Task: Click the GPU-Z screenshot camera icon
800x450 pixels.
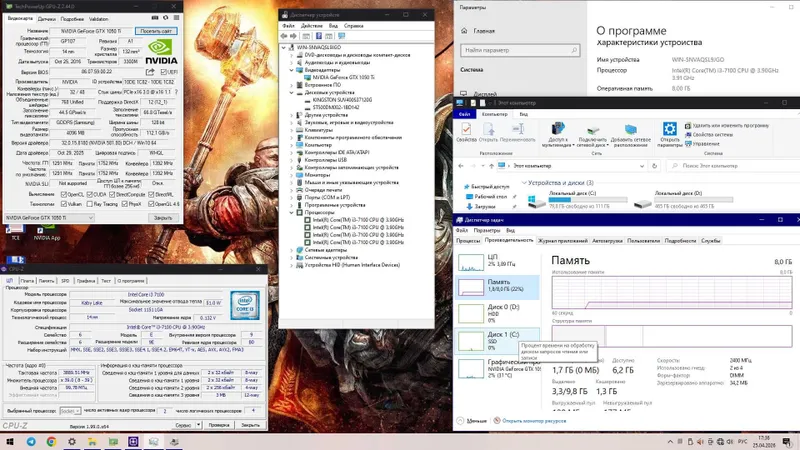Action: [x=155, y=18]
